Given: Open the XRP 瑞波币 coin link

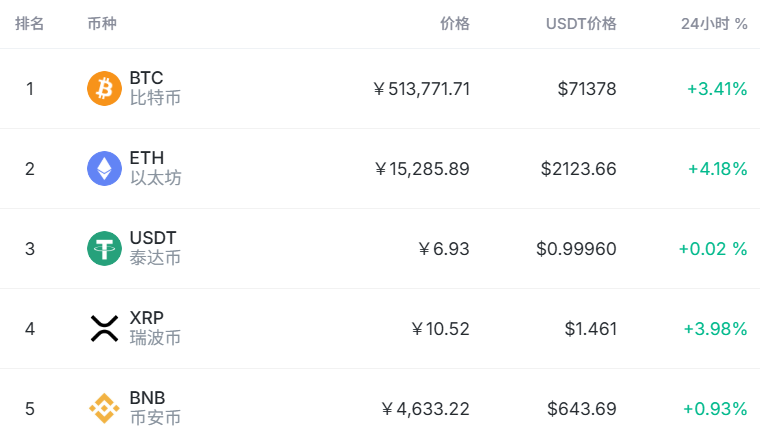Looking at the screenshot, I should (155, 328).
